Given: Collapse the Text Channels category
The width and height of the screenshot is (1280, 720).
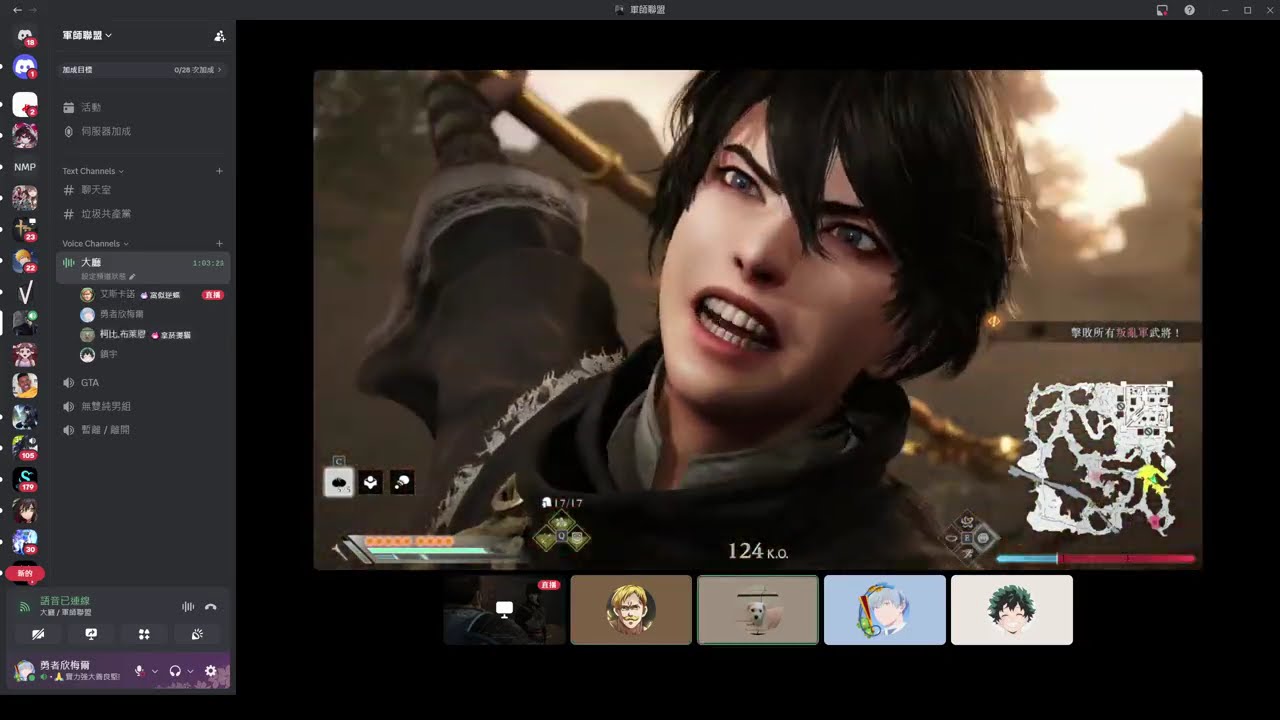Looking at the screenshot, I should click(x=93, y=171).
